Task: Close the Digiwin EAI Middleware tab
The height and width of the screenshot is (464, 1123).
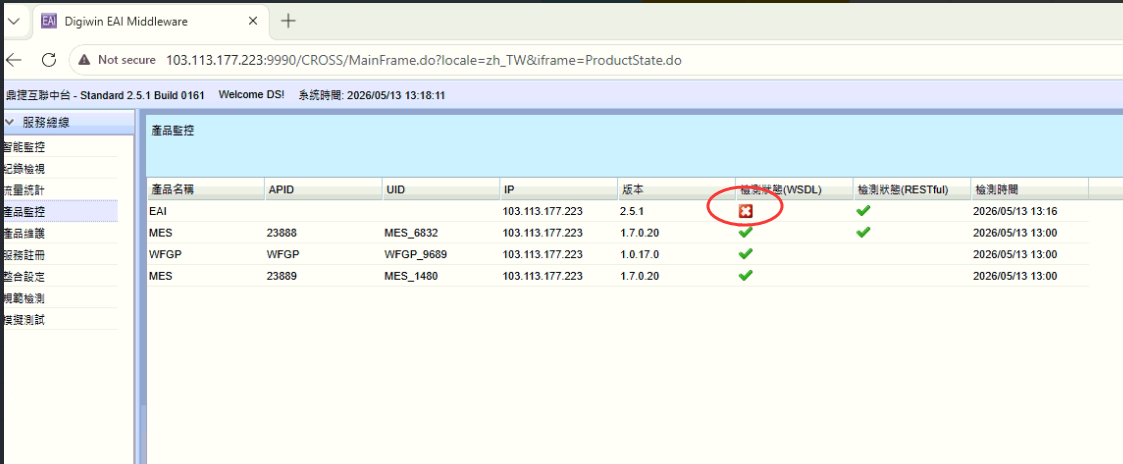Action: (253, 21)
